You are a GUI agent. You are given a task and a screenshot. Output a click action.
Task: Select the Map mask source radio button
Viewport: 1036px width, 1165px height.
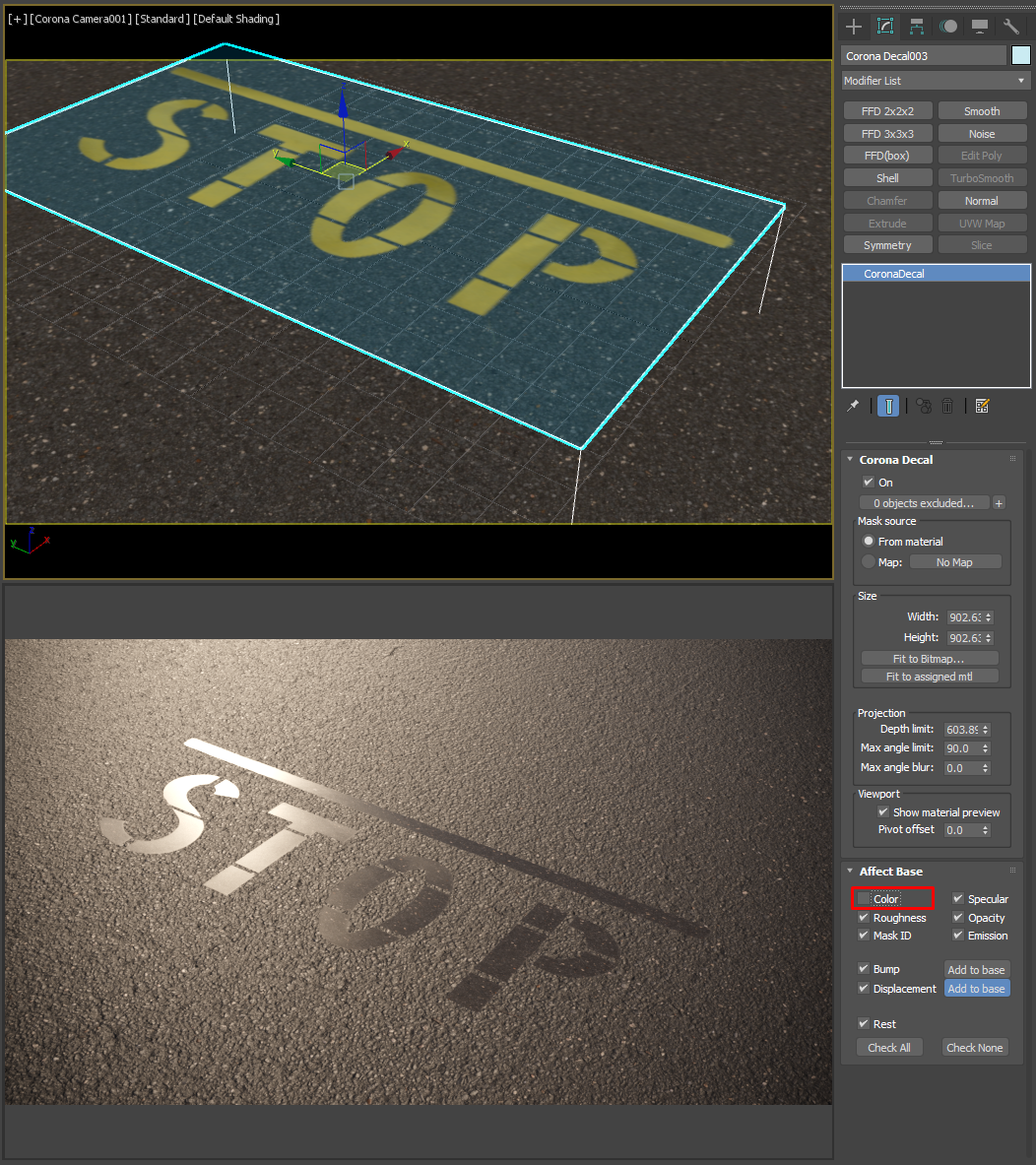[x=868, y=562]
